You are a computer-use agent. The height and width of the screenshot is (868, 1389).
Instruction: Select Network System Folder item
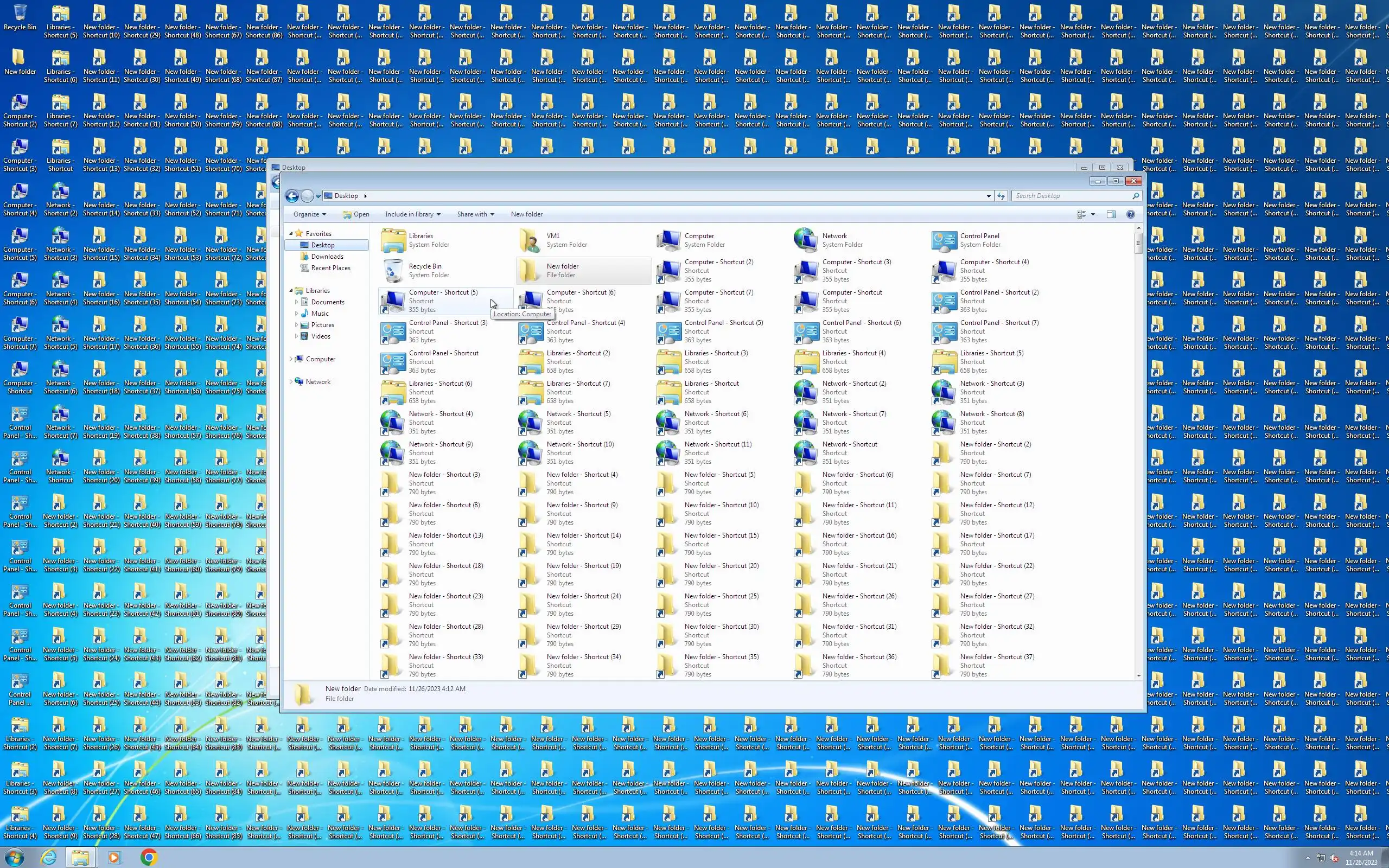806,240
